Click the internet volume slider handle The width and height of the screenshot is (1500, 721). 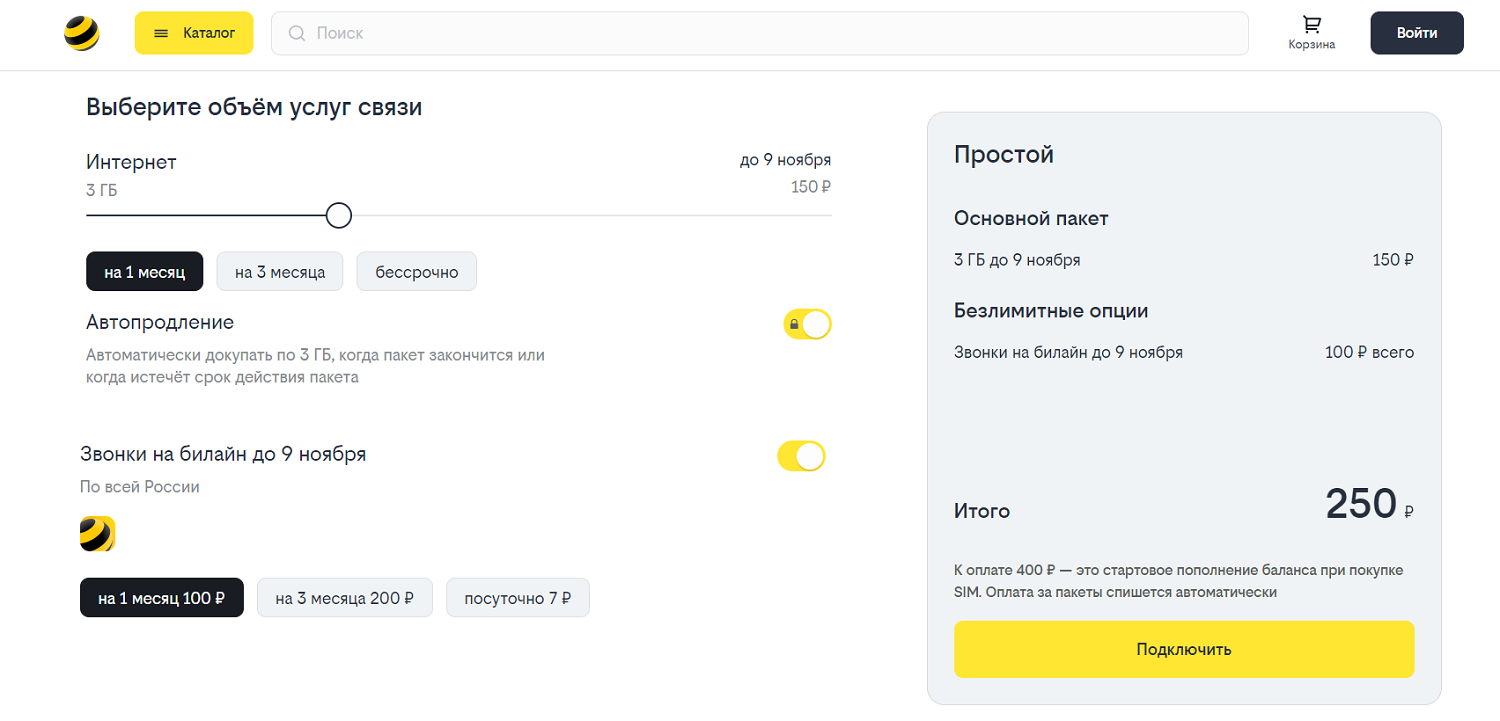tap(339, 215)
